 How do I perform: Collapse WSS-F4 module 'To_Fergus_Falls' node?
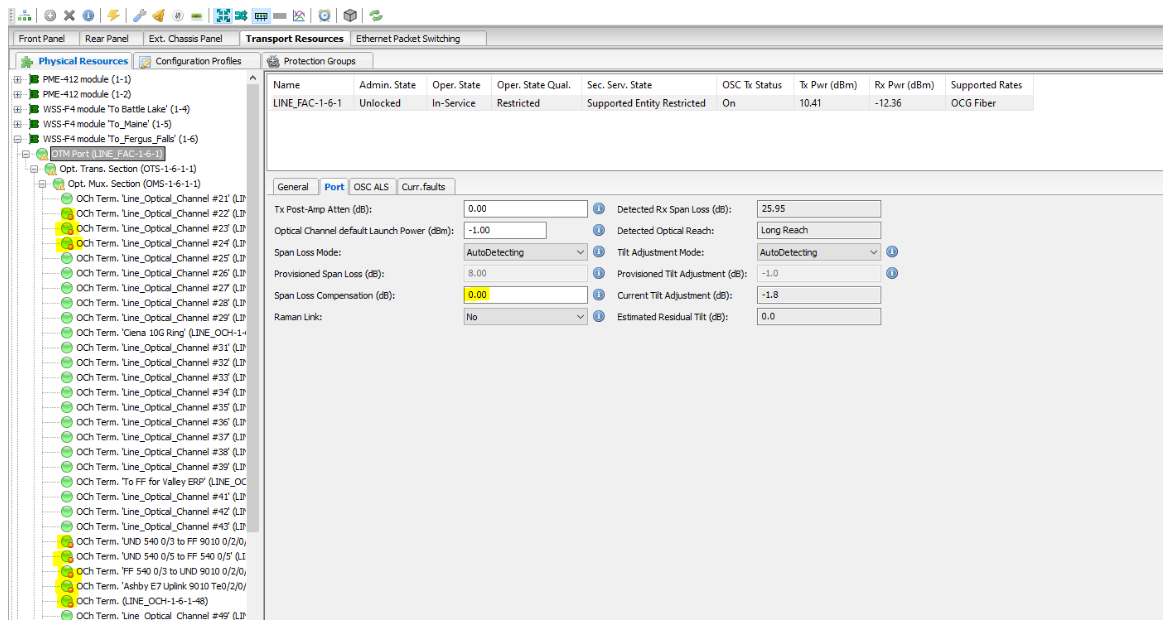pos(17,139)
